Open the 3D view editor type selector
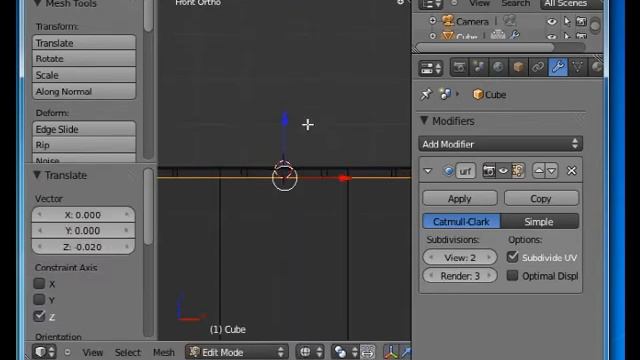The width and height of the screenshot is (640, 360). [44, 352]
